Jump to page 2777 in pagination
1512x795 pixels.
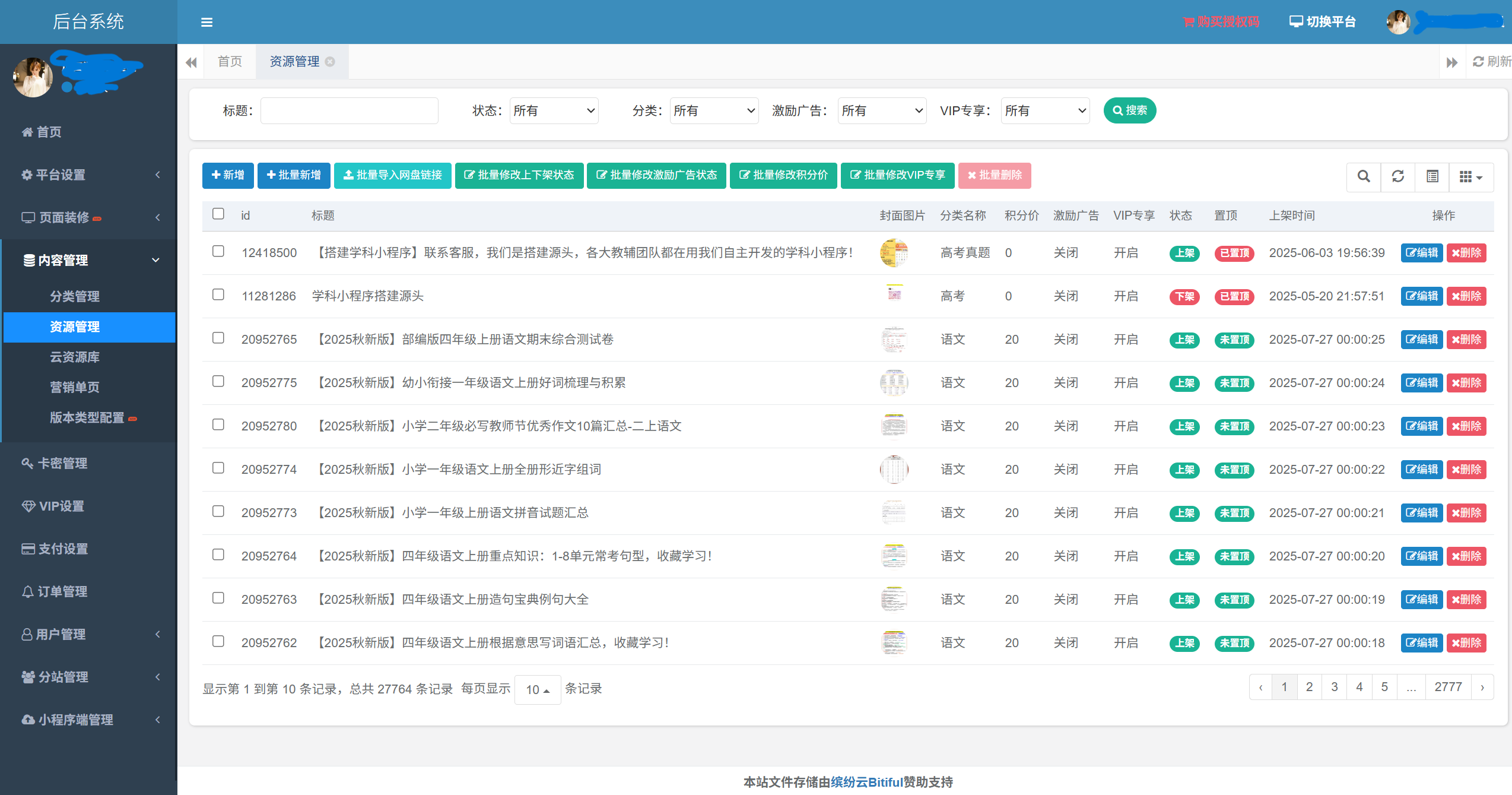point(1449,686)
